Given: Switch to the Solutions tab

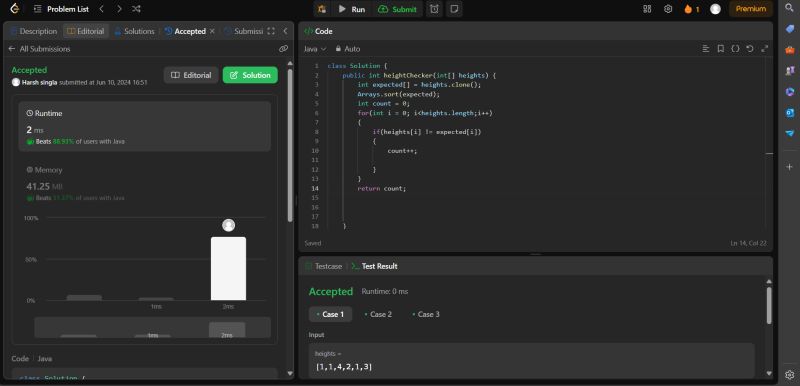Looking at the screenshot, I should [x=134, y=31].
